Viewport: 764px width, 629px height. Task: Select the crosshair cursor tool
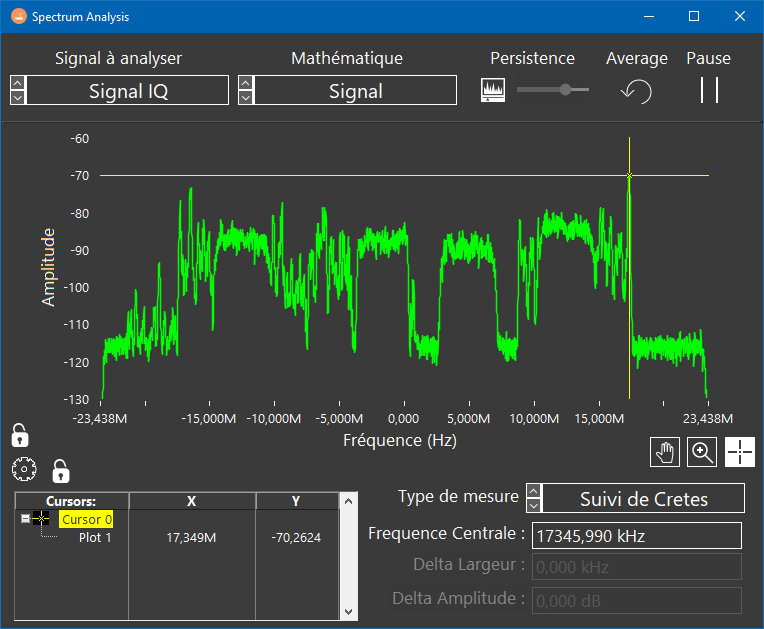point(740,452)
